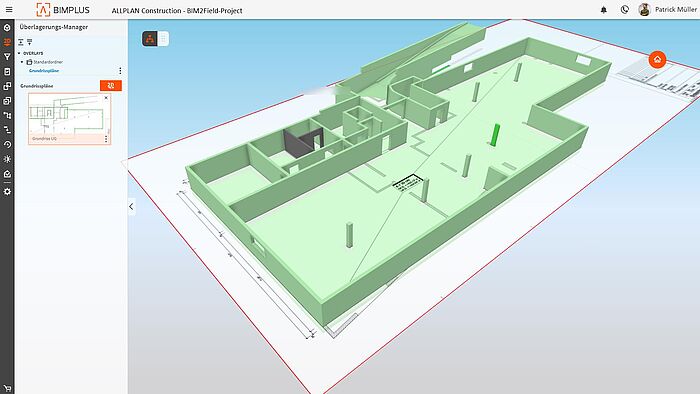The height and width of the screenshot is (394, 700).
Task: Collapse the left side panel arrow
Action: pyautogui.click(x=131, y=207)
